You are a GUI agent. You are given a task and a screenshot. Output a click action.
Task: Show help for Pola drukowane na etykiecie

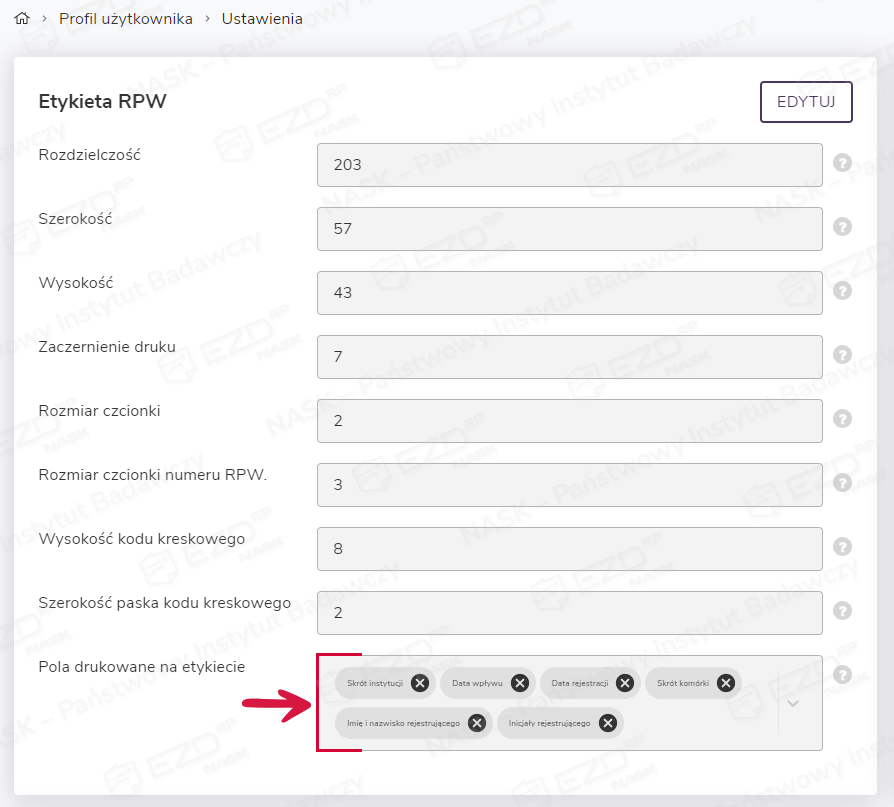842,675
